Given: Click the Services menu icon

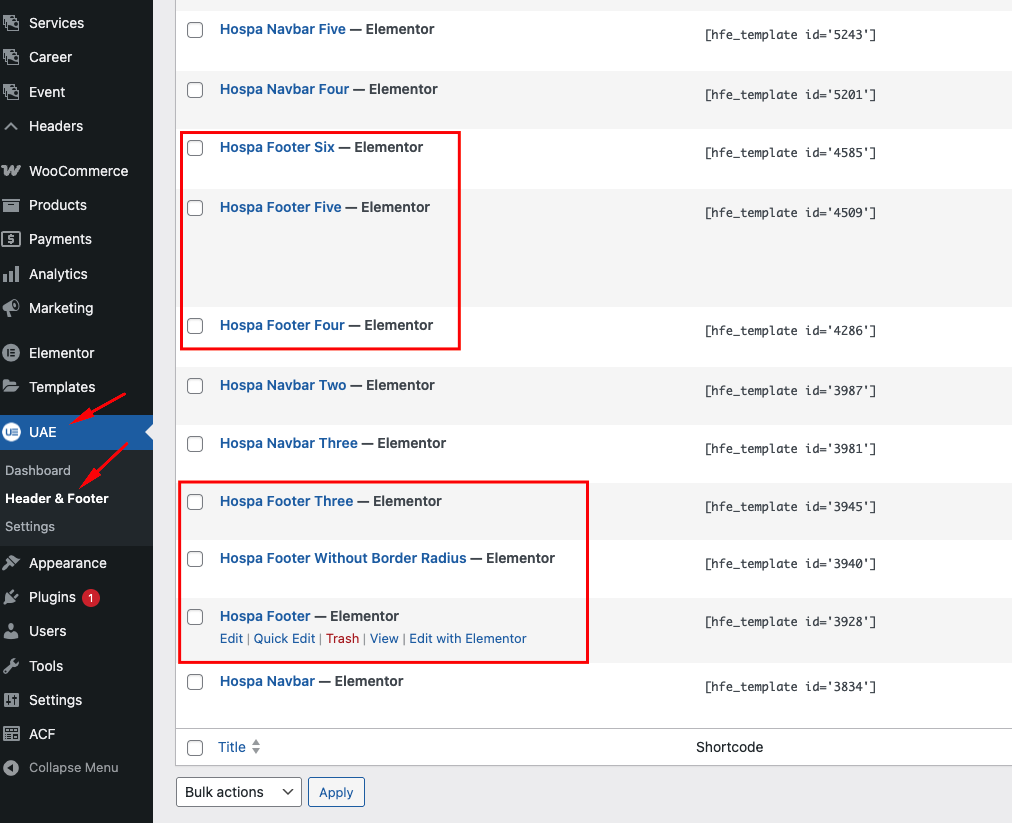Looking at the screenshot, I should coord(11,23).
